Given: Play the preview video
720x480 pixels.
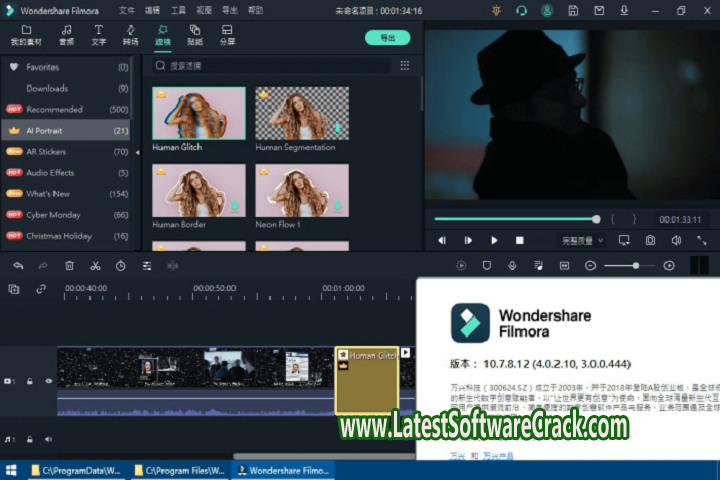Looking at the screenshot, I should pyautogui.click(x=494, y=240).
